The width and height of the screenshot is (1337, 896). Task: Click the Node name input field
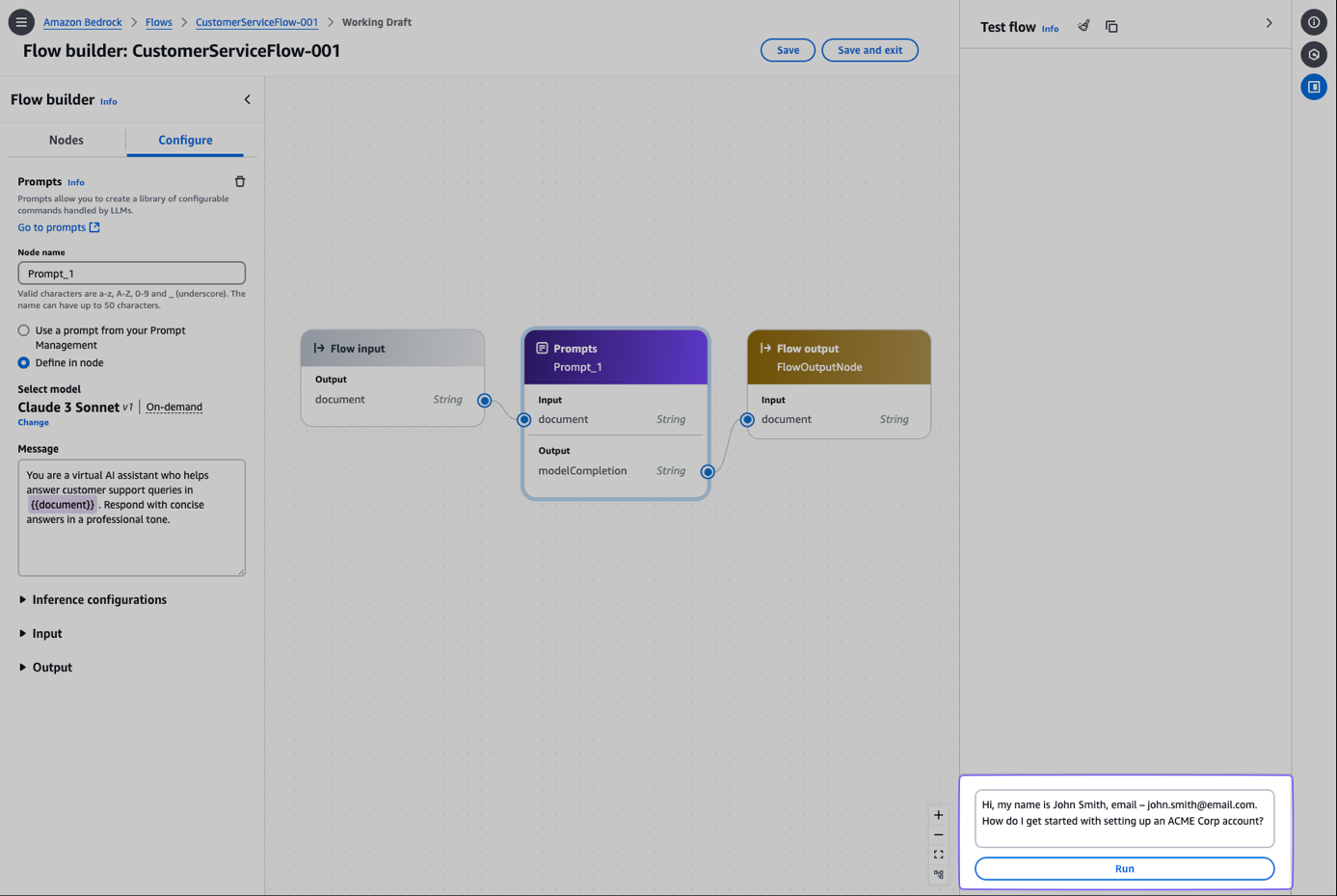[x=131, y=274]
